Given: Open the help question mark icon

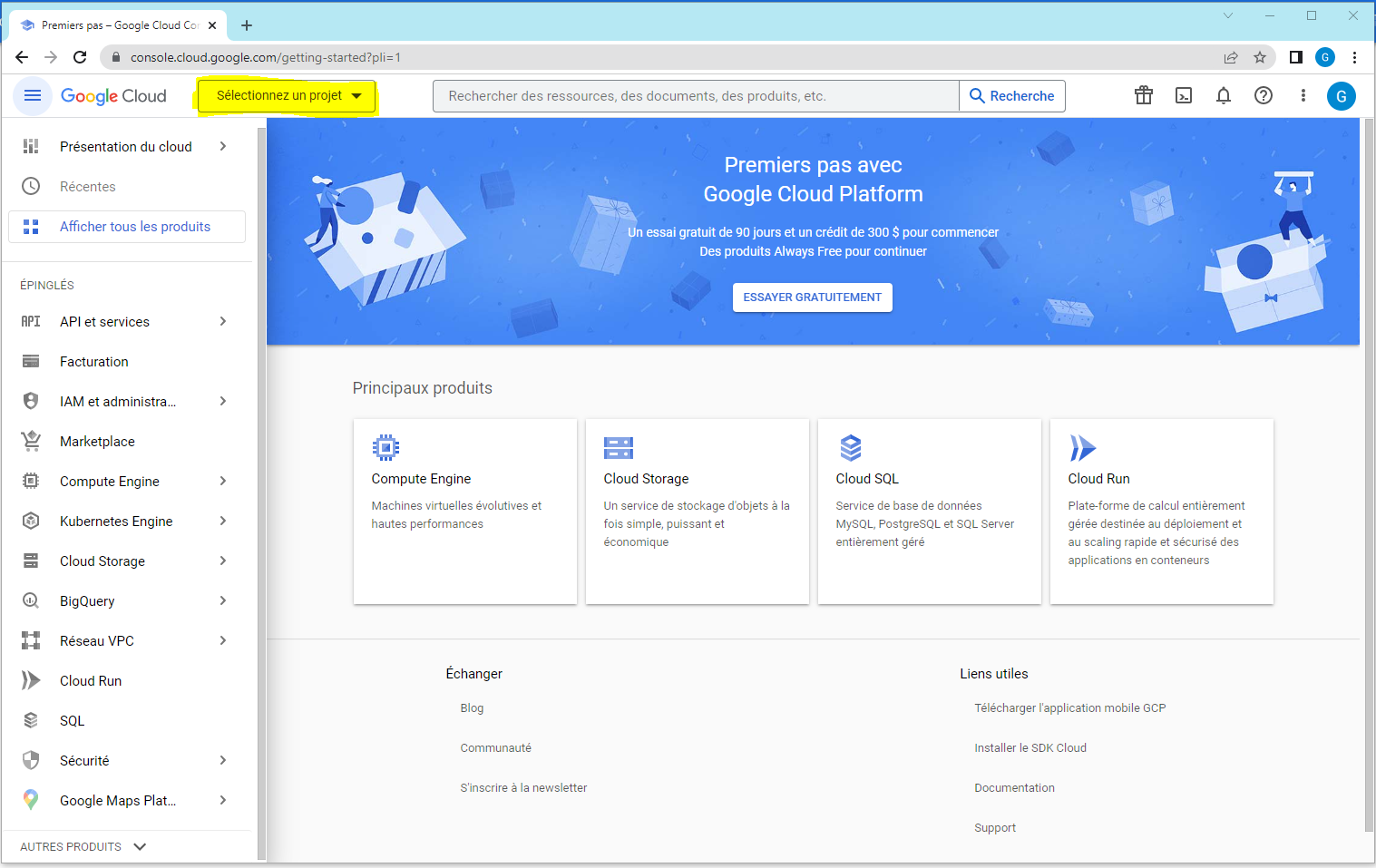Looking at the screenshot, I should coord(1264,95).
